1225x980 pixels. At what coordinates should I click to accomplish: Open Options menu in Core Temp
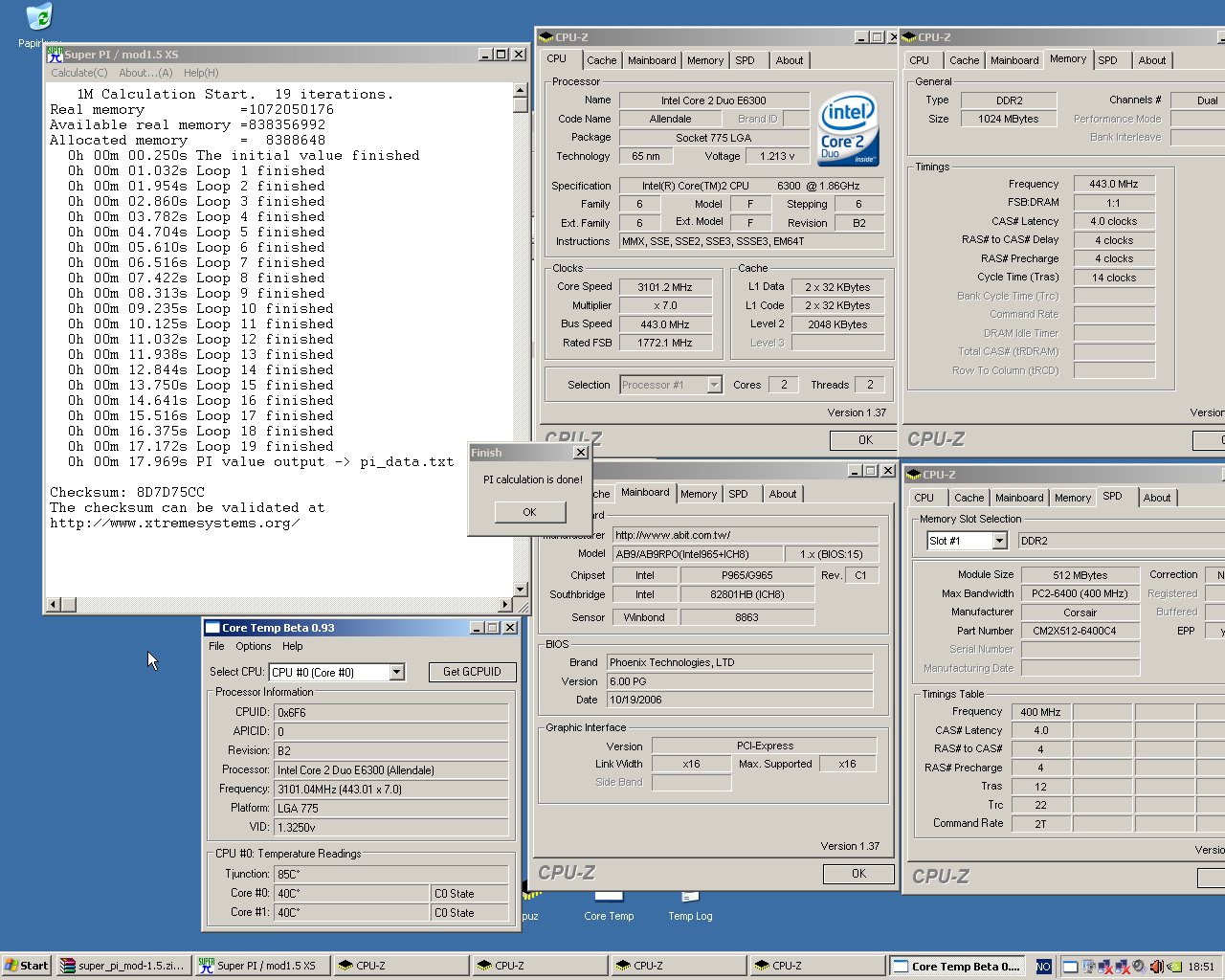[x=254, y=646]
